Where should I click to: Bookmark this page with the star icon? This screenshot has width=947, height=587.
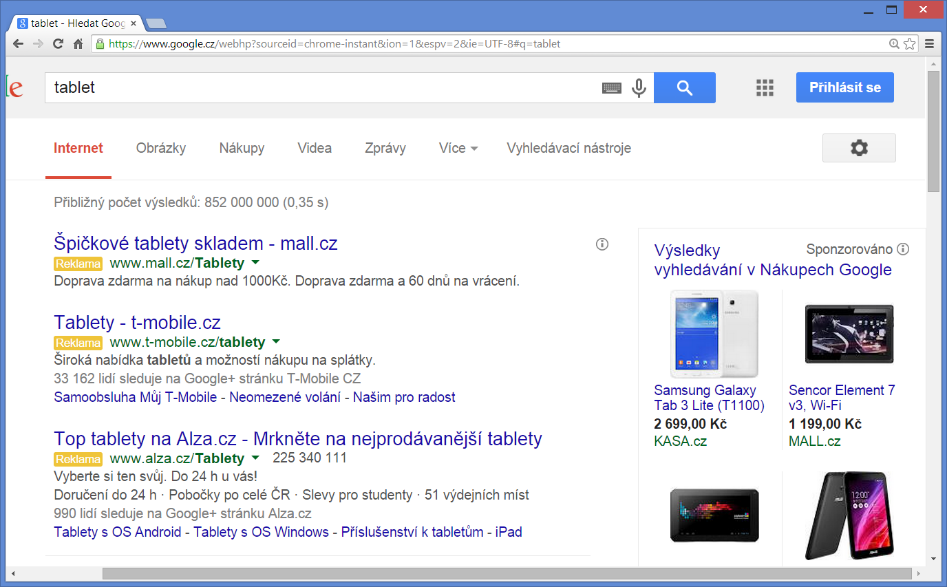910,44
